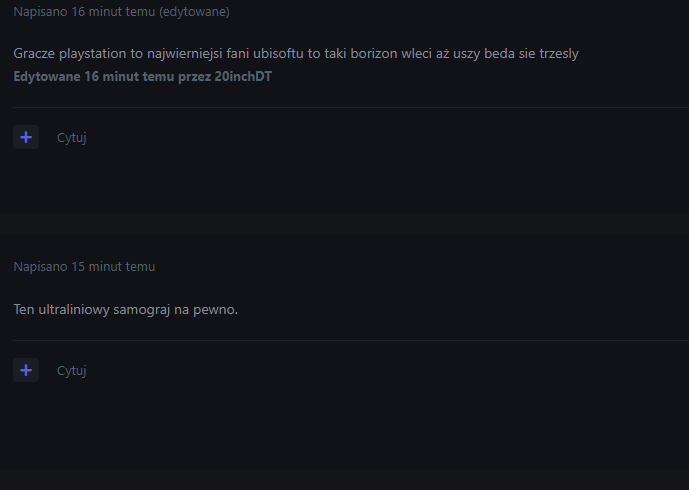Viewport: 689px width, 490px height.
Task: Click the word 'Ten' starting the second post
Action: [24, 309]
